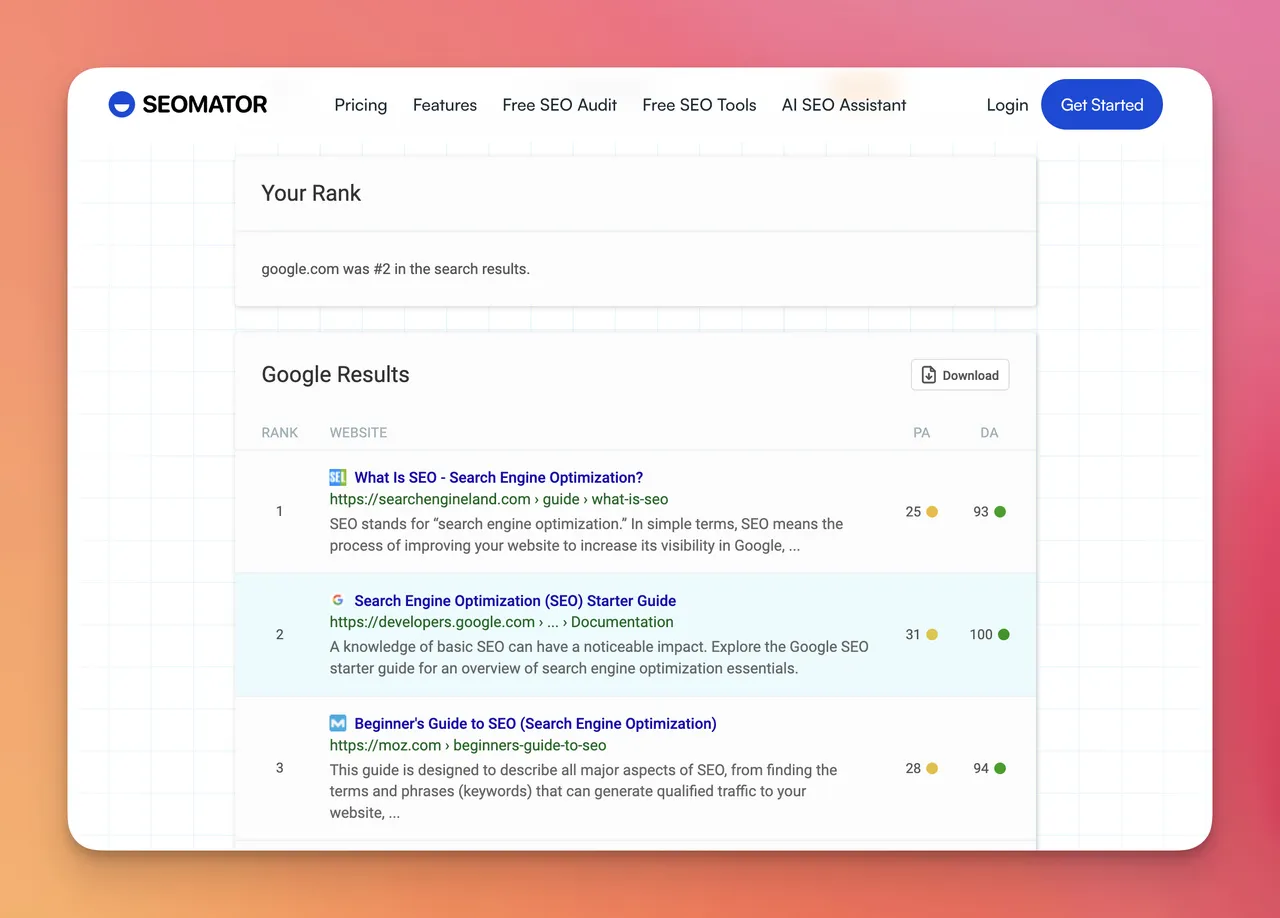Image resolution: width=1280 pixels, height=918 pixels.
Task: Download the Google Results list
Action: click(960, 375)
